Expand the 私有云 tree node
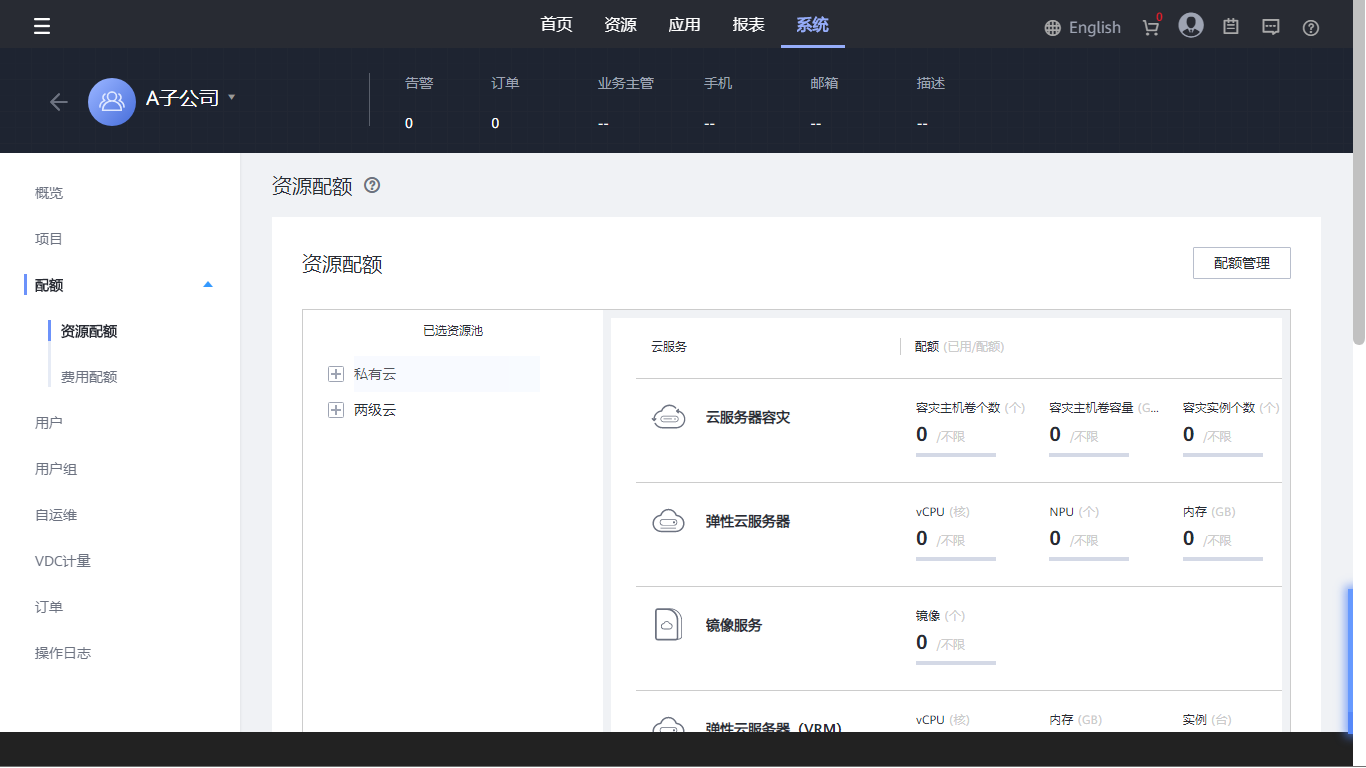The height and width of the screenshot is (768, 1366). click(336, 374)
